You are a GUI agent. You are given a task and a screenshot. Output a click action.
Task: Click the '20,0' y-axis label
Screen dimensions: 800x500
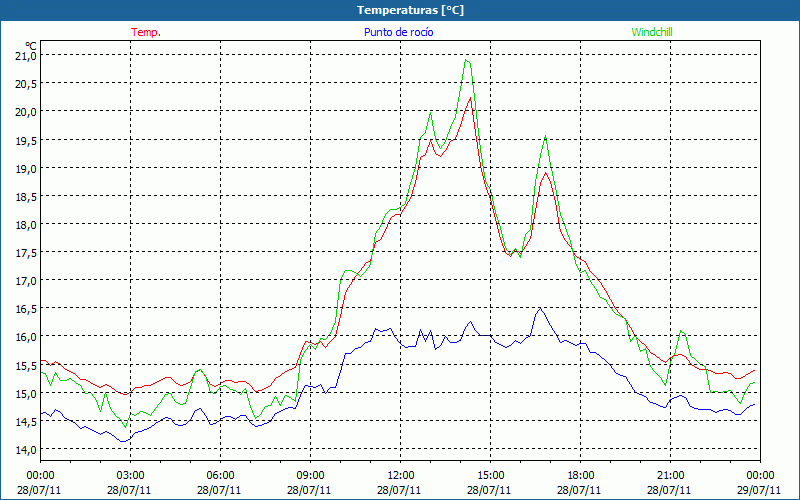(26, 112)
